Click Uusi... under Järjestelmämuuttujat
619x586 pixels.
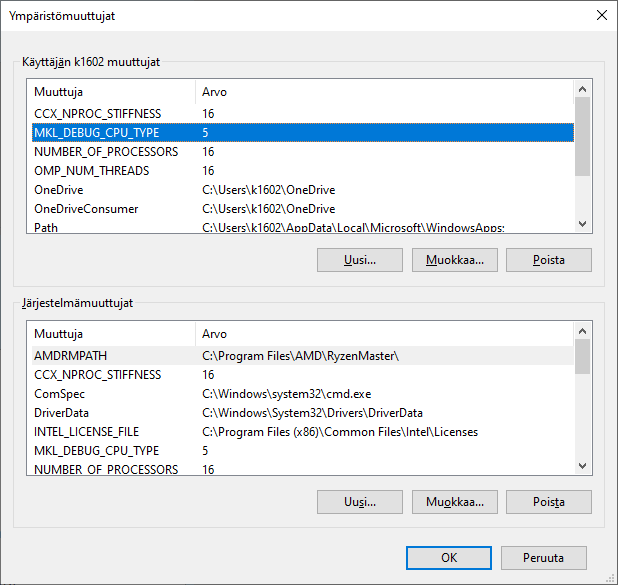(x=360, y=502)
